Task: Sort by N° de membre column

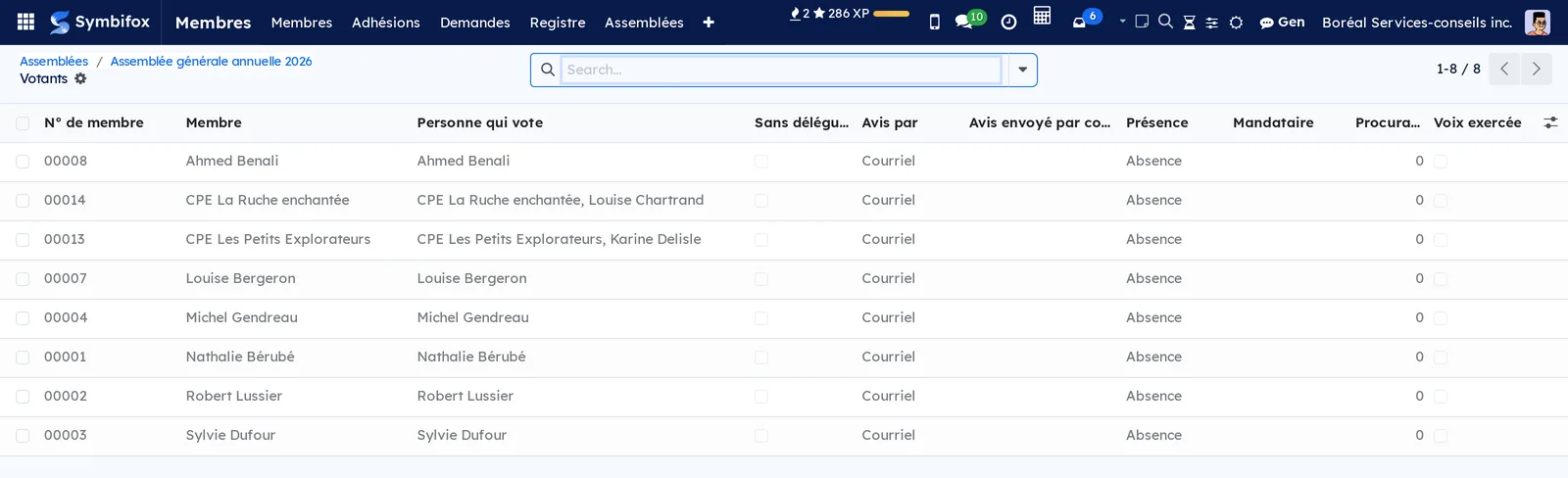Action: (x=94, y=122)
